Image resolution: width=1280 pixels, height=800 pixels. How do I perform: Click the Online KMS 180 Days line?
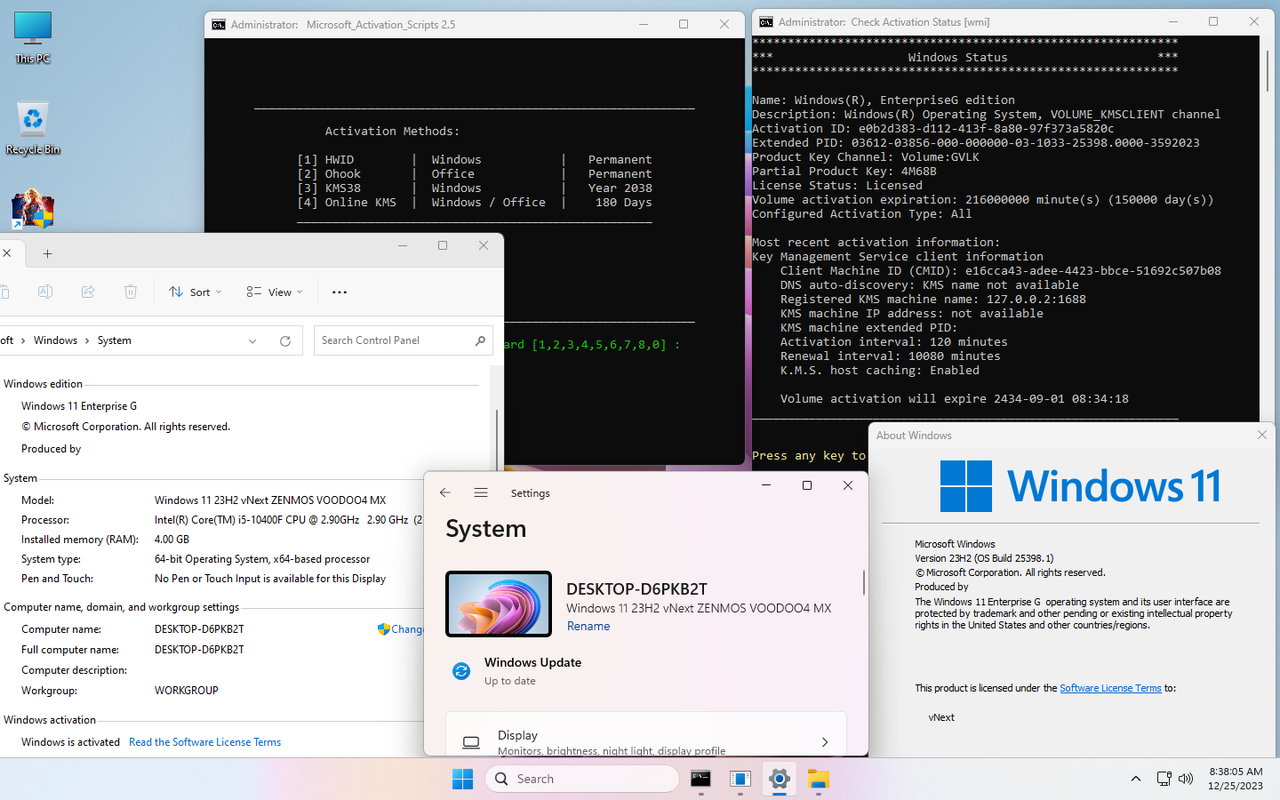point(474,202)
